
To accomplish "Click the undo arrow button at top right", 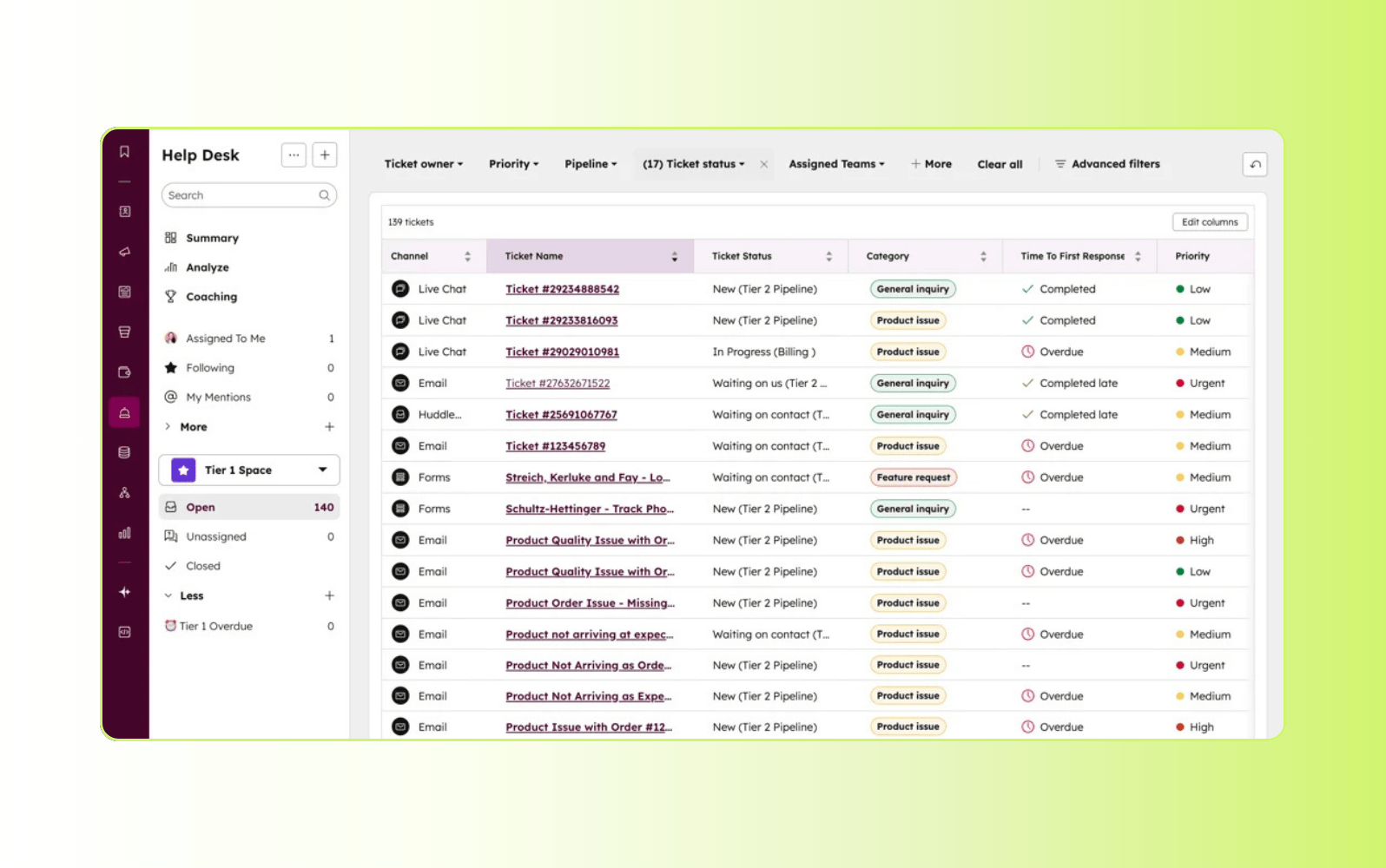I will coord(1255,164).
